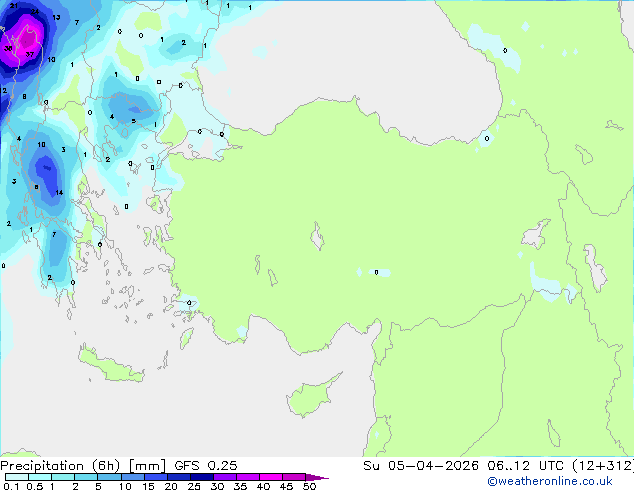Viewport: 634px width, 490px height.
Task: Click the legend scale label 20
Action: click(x=171, y=486)
